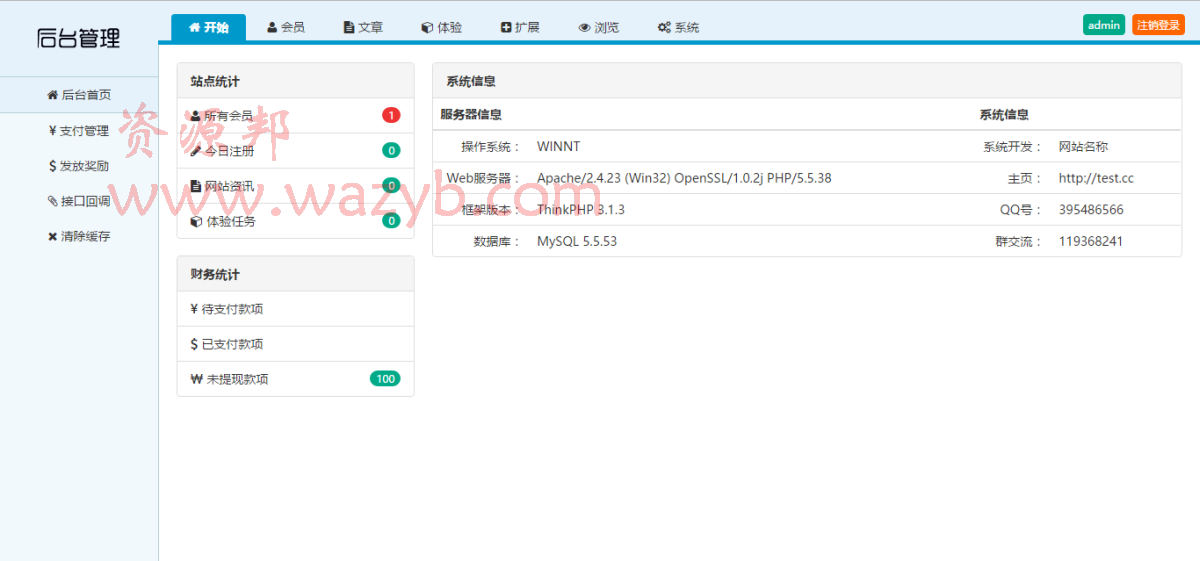Image resolution: width=1200 pixels, height=561 pixels.
Task: Click the paperclip icon beside 接口回调
Action: [x=53, y=201]
